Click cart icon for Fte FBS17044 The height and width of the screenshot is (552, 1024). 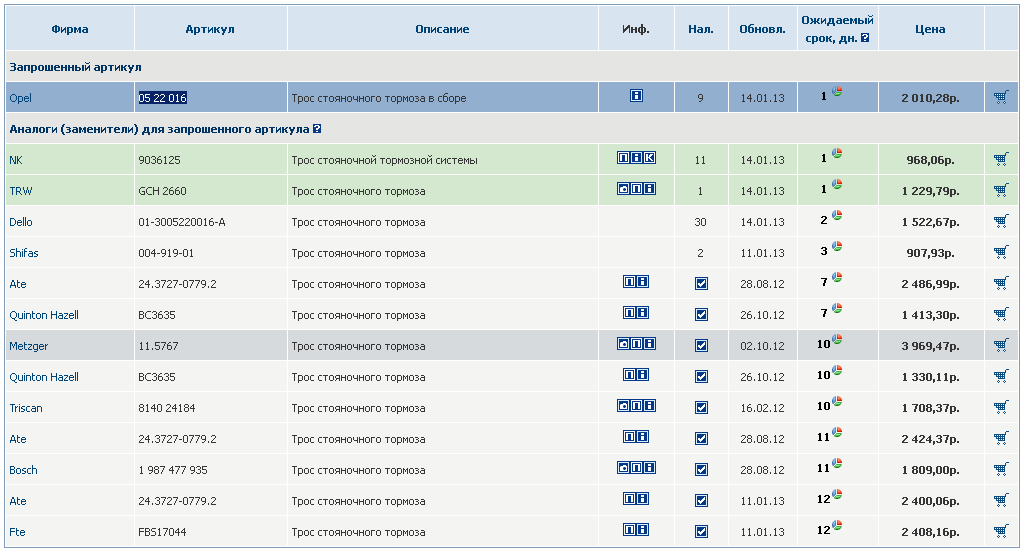coord(1001,532)
